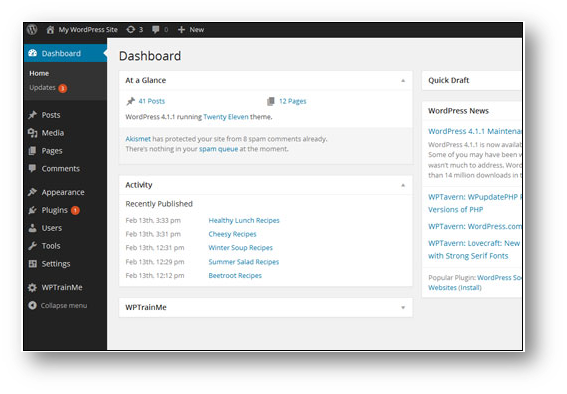
Task: Open Healthy Lunch Recipes post
Action: 244,220
